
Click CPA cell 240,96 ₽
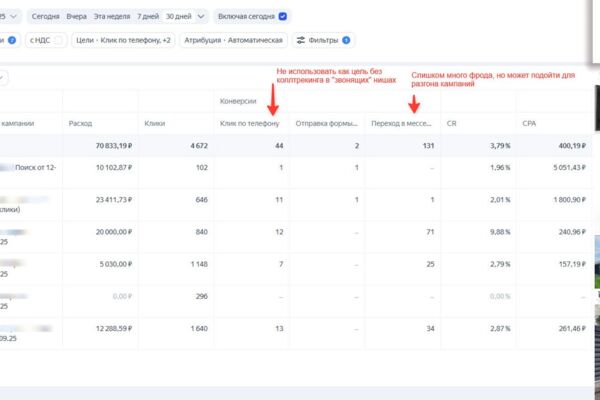(x=572, y=232)
